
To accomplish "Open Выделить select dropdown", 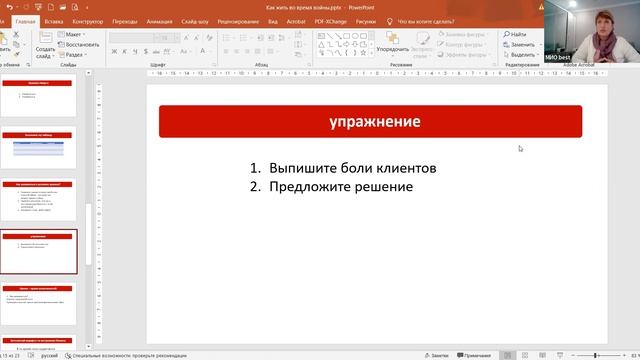I will [x=521, y=54].
